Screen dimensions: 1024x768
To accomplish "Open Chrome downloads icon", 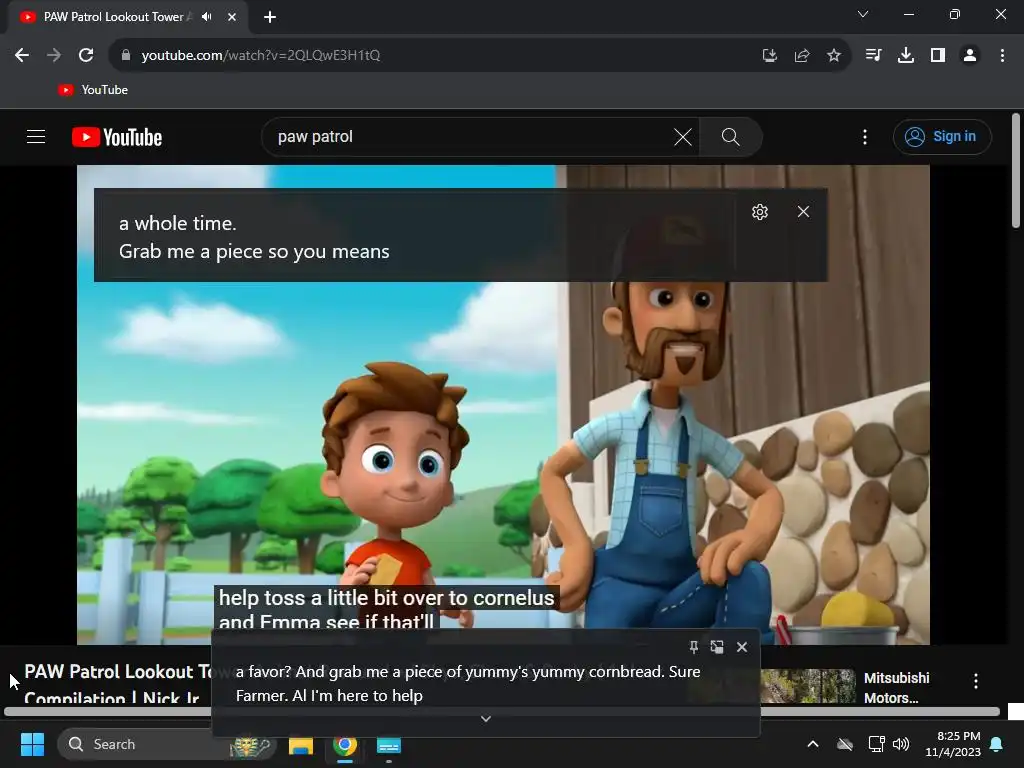I will pos(905,56).
